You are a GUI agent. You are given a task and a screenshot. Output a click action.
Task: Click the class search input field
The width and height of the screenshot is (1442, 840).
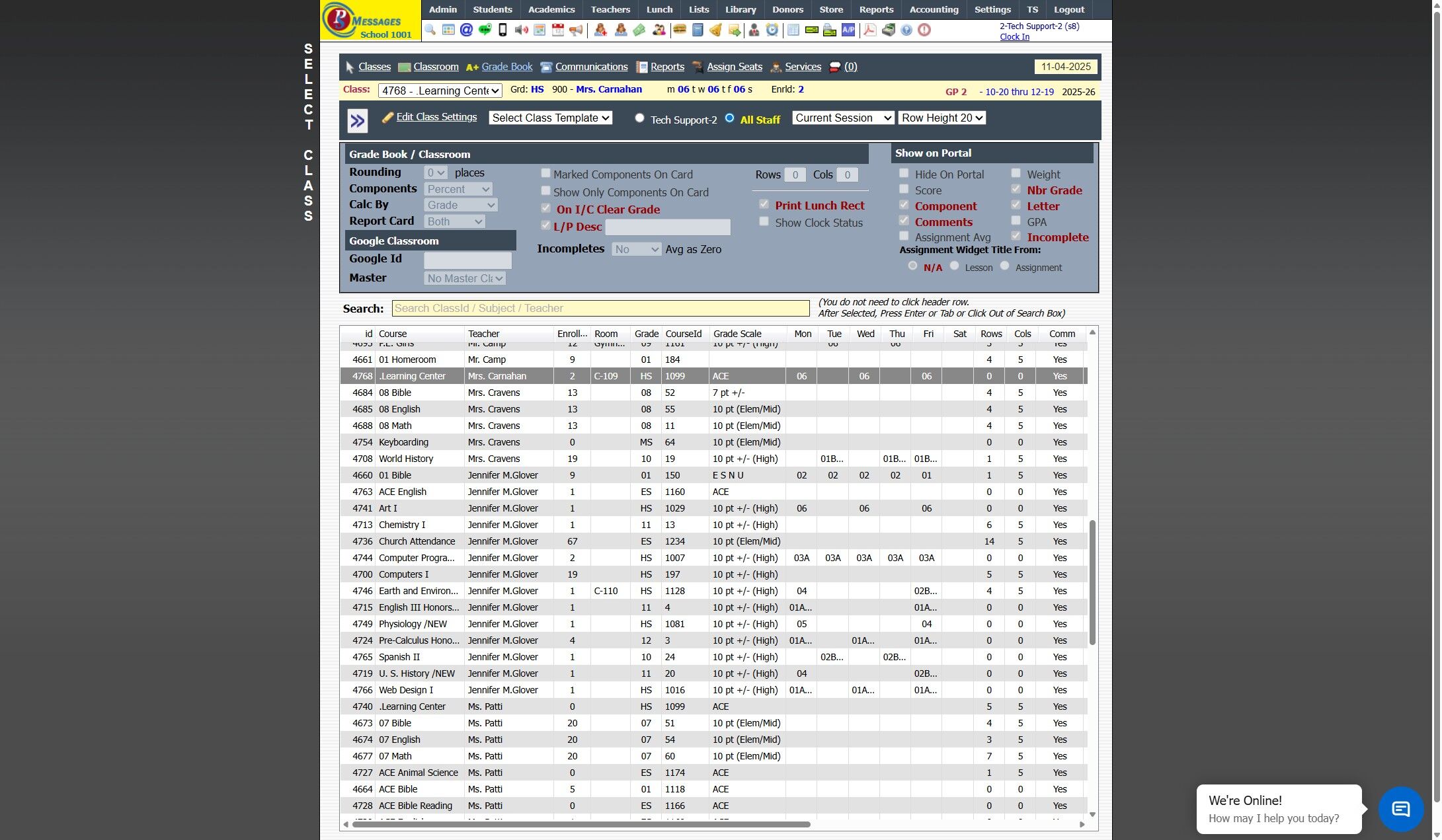(600, 309)
